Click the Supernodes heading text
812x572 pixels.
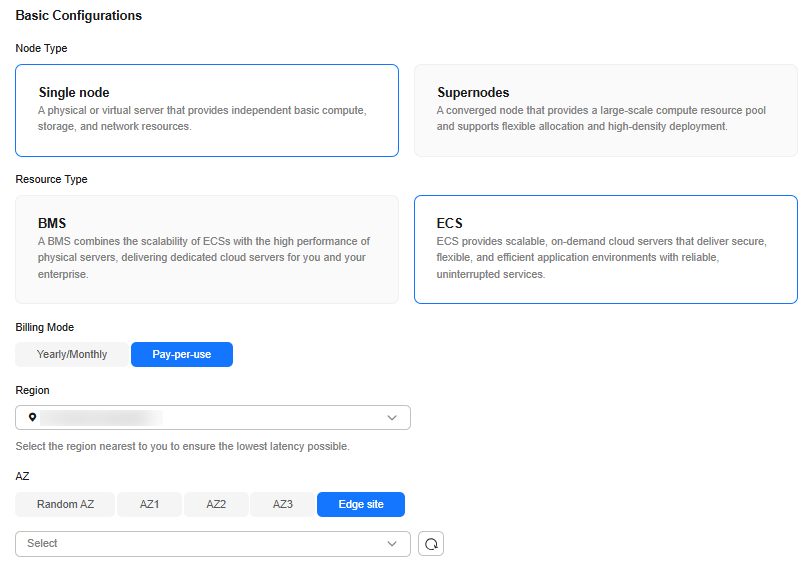(473, 93)
